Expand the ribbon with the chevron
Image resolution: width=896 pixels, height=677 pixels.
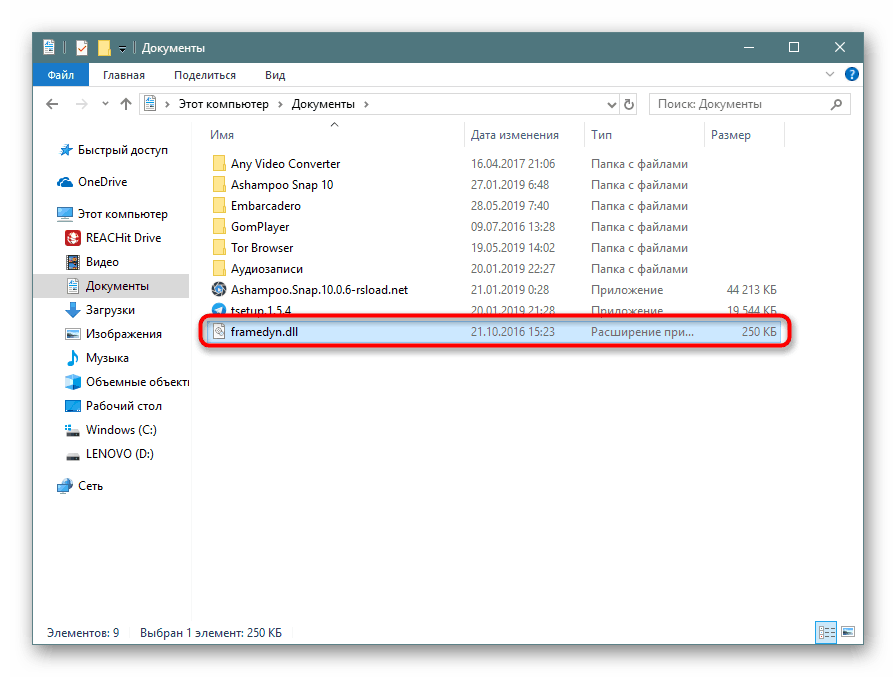click(830, 74)
